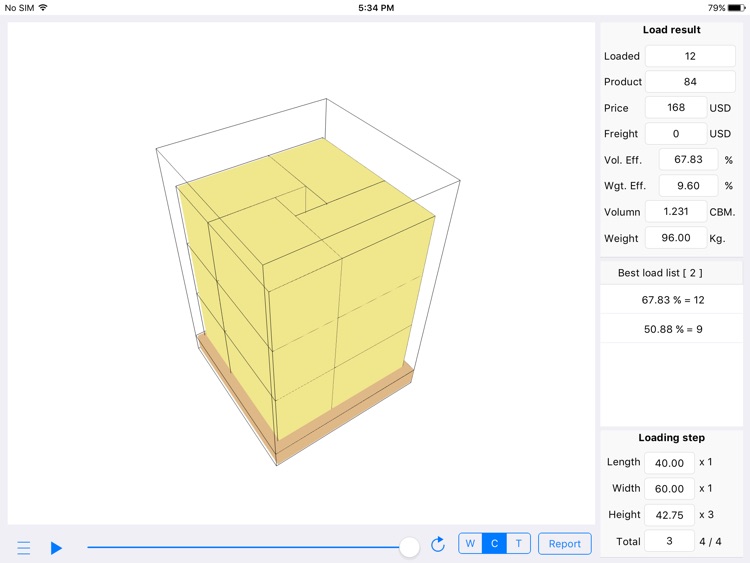The height and width of the screenshot is (563, 750).
Task: Tap the Price value field
Action: tap(675, 108)
